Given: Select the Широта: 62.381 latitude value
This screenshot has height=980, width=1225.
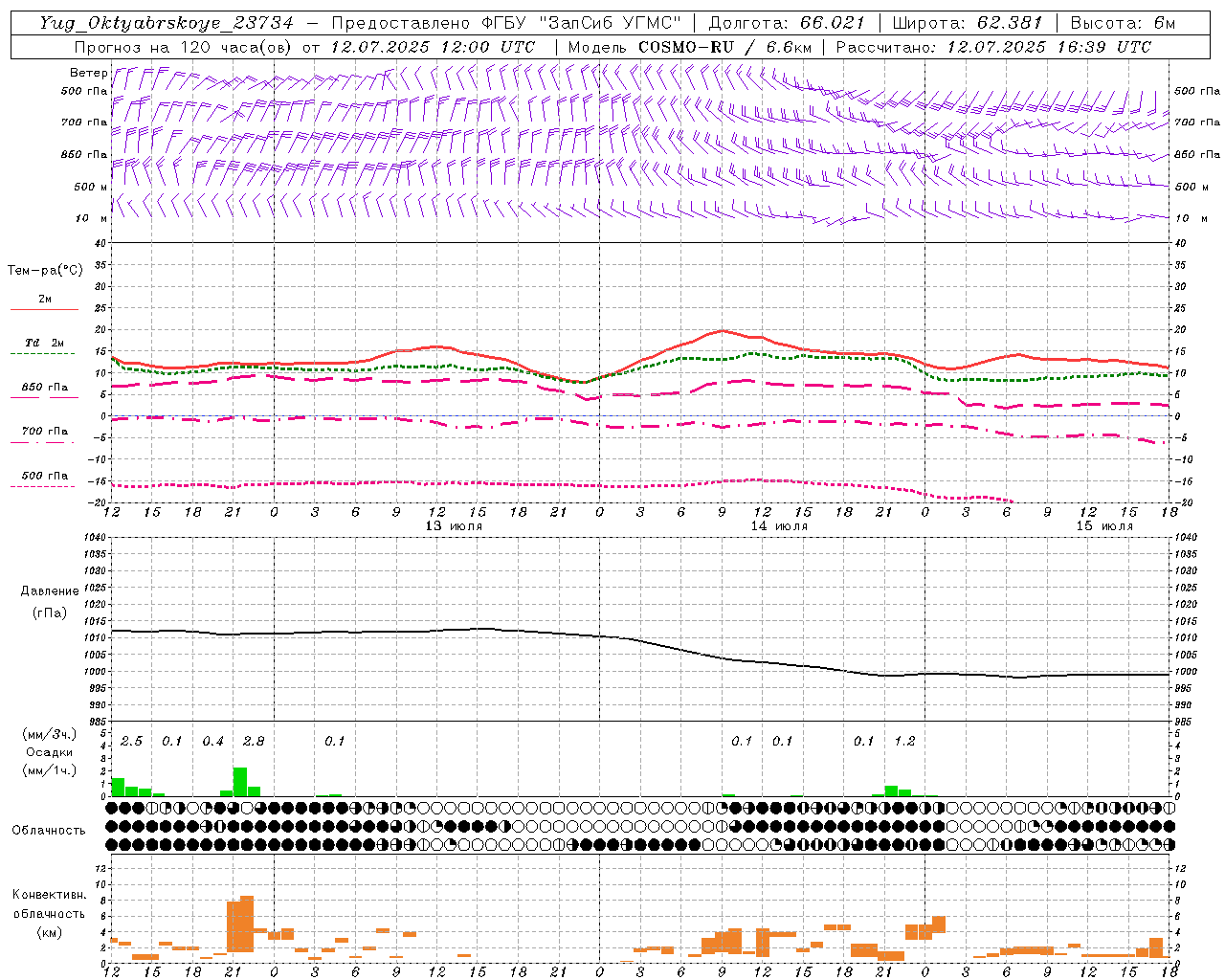Looking at the screenshot, I should coord(968,23).
